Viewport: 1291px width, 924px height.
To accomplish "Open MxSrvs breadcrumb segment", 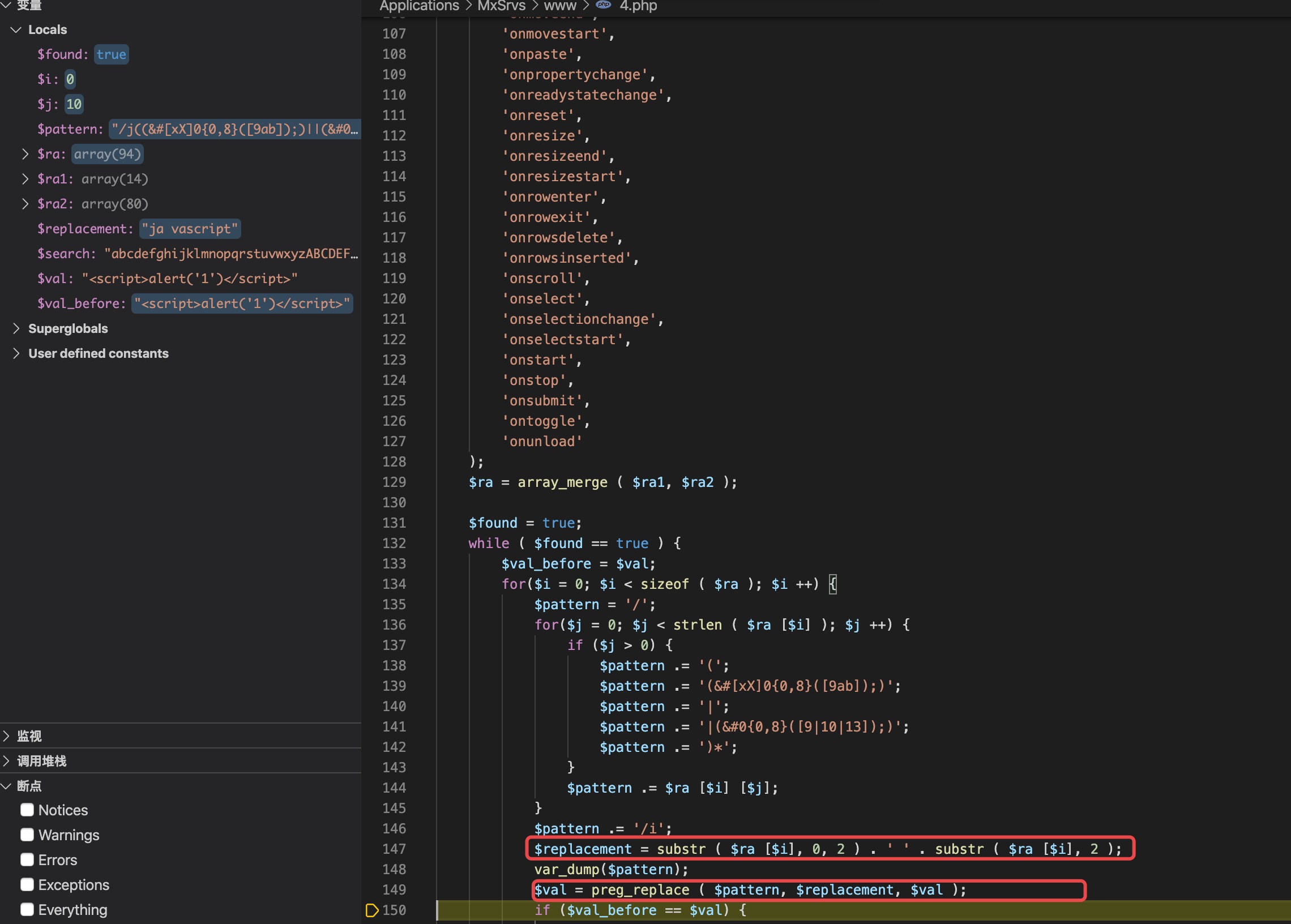I will [501, 6].
